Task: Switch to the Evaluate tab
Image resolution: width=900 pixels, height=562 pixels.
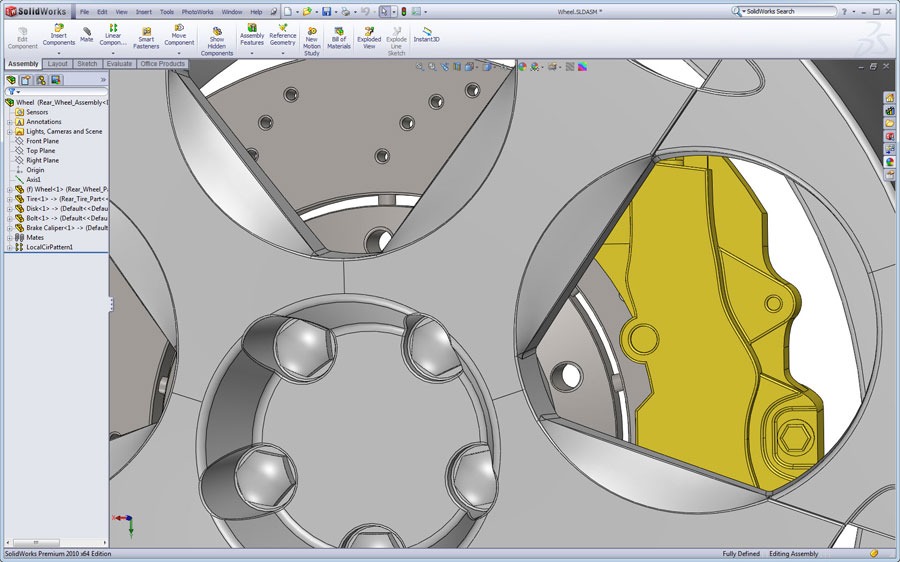Action: (x=119, y=64)
